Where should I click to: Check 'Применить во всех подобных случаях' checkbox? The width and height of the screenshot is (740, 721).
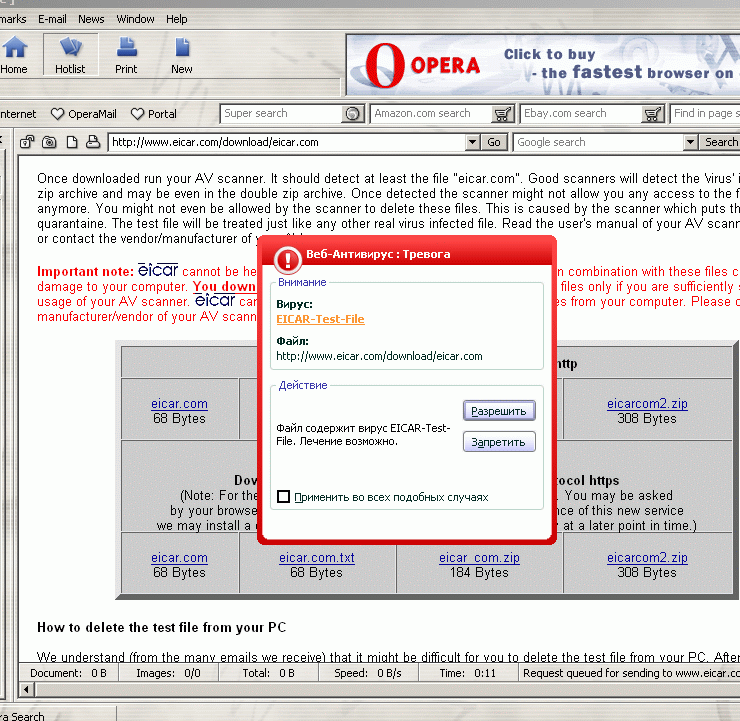[x=283, y=496]
